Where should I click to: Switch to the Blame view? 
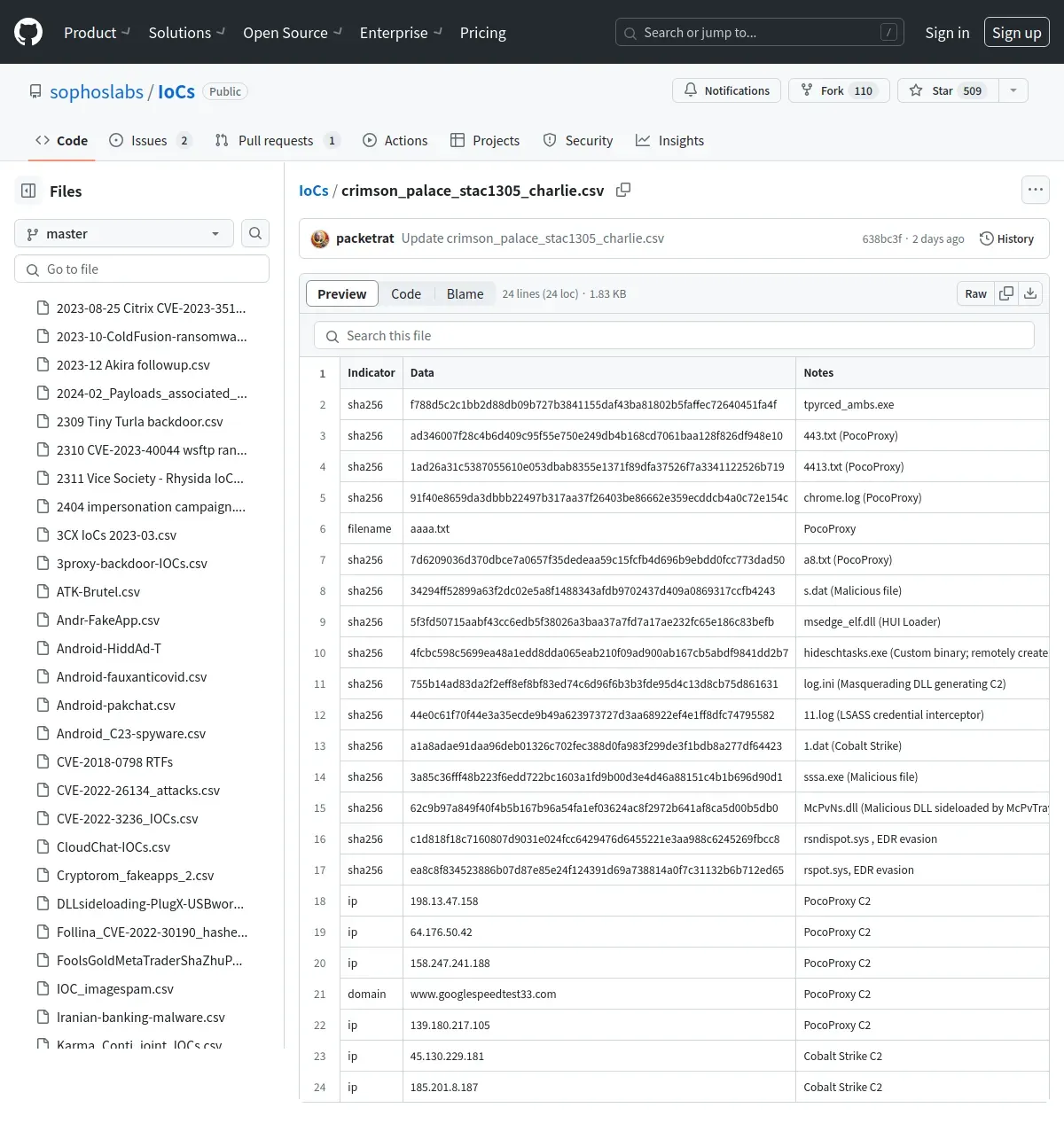(x=465, y=293)
